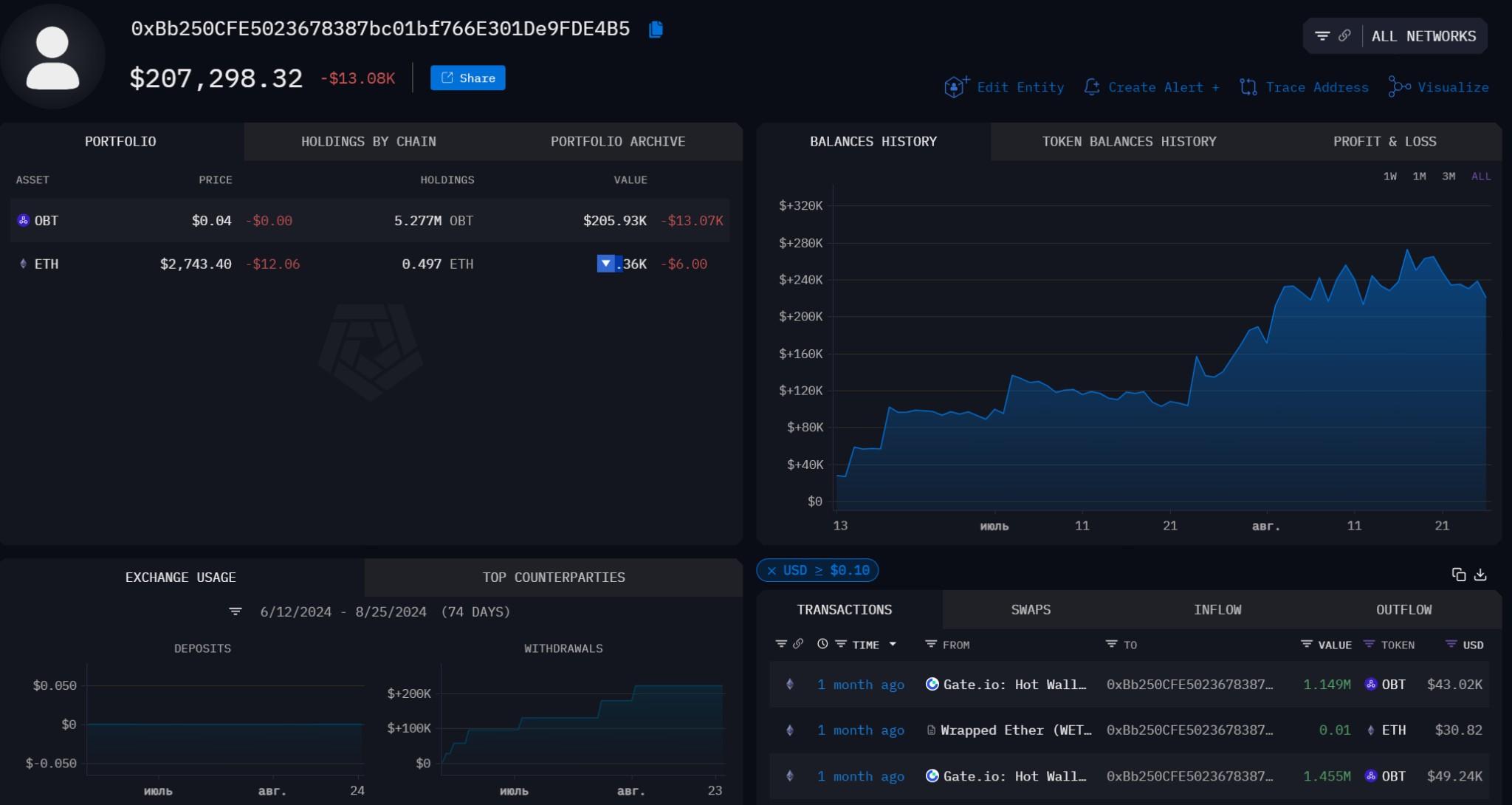Open the Visualize link
This screenshot has height=805, width=1512.
1453,87
